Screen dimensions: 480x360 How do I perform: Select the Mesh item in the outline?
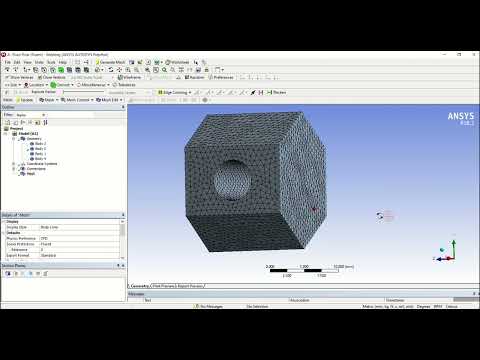pos(31,174)
